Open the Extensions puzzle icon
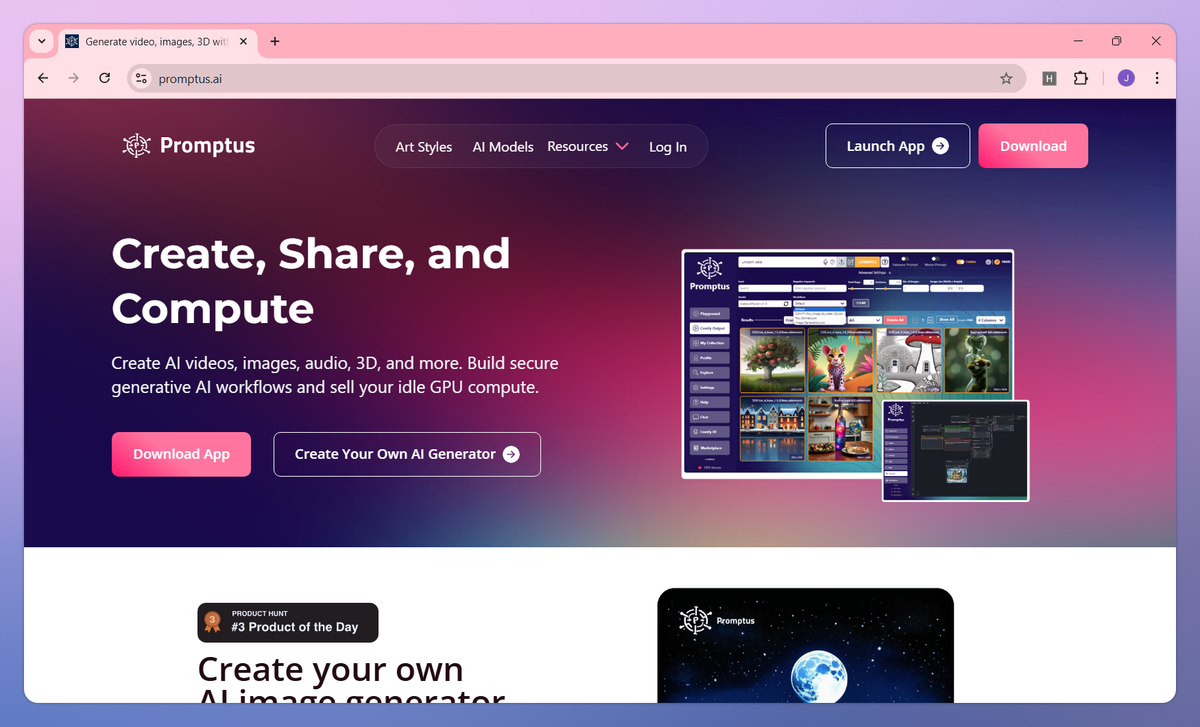Viewport: 1200px width, 727px height. (x=1081, y=78)
